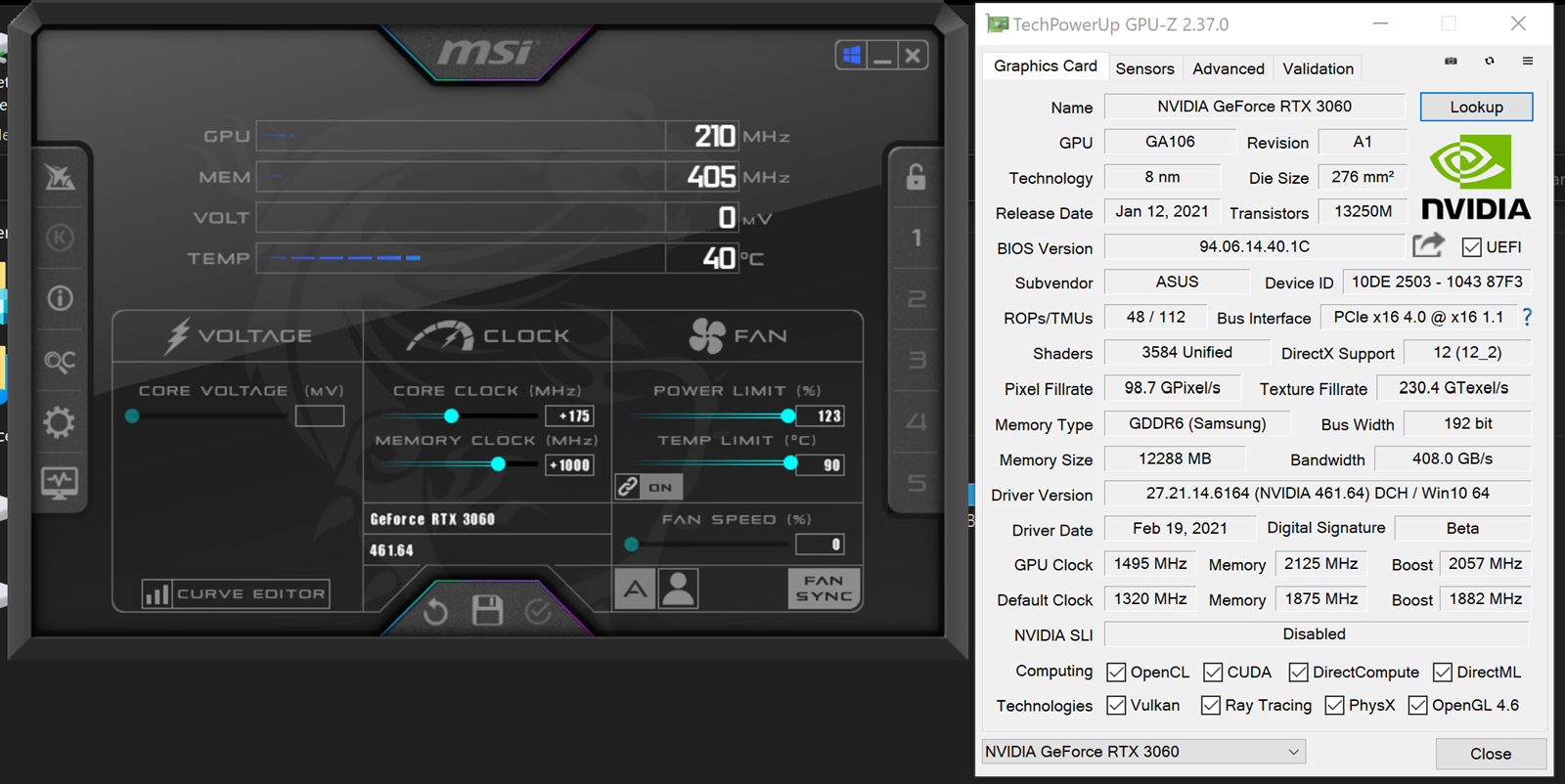Toggle the Vulkan checkbox
Image resolution: width=1565 pixels, height=784 pixels.
click(1116, 706)
